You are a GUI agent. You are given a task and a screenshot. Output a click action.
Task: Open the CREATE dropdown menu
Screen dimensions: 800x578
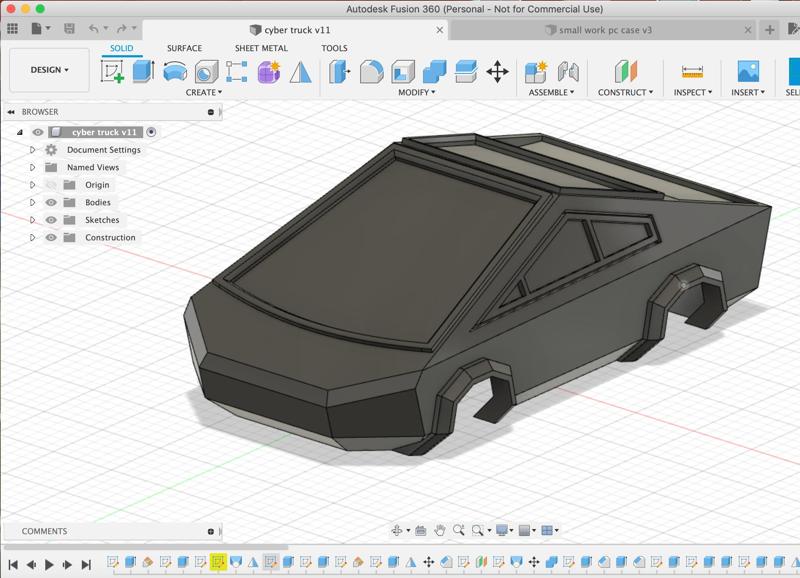click(204, 93)
